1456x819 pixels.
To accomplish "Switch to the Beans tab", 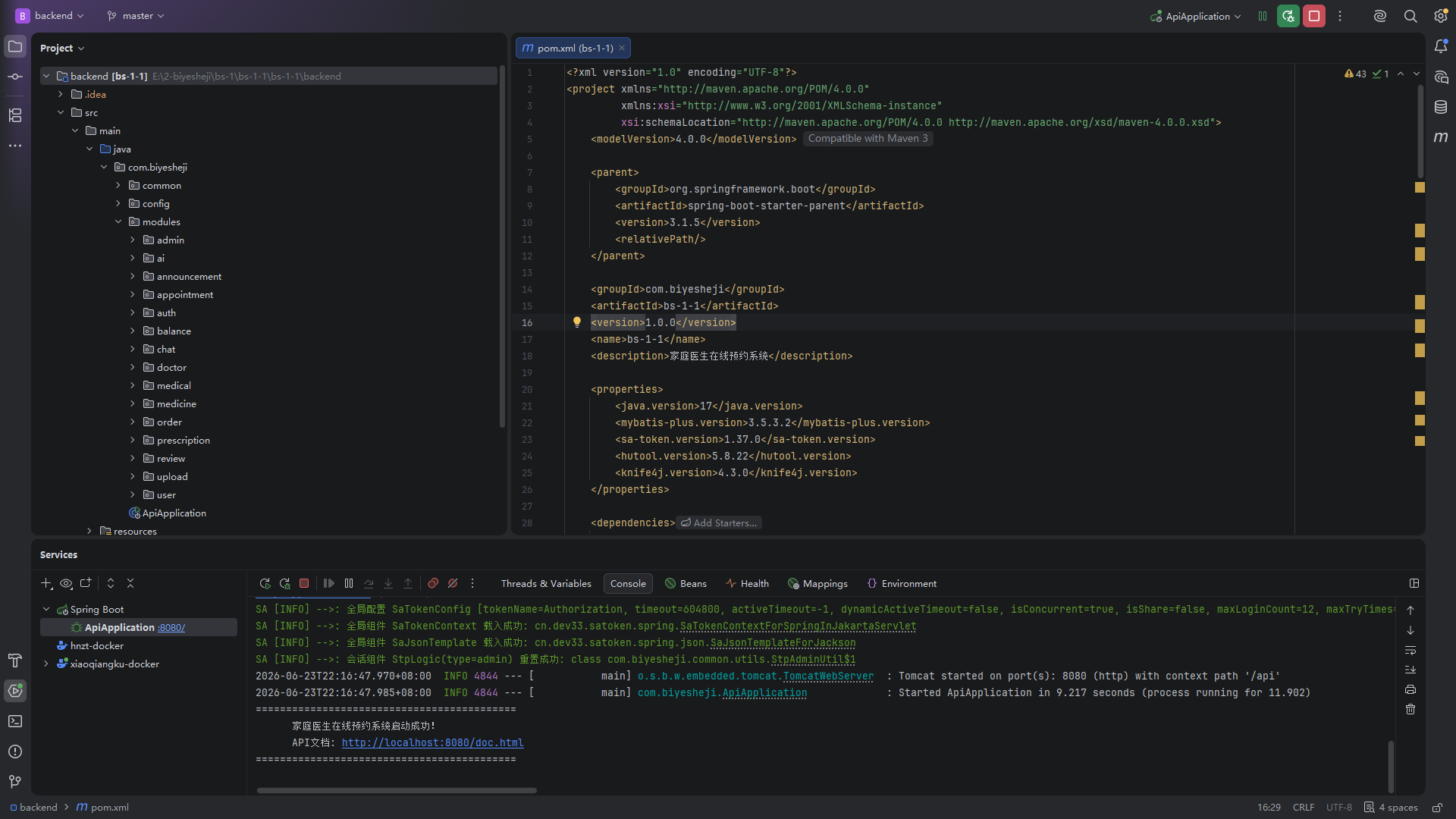I will [686, 583].
